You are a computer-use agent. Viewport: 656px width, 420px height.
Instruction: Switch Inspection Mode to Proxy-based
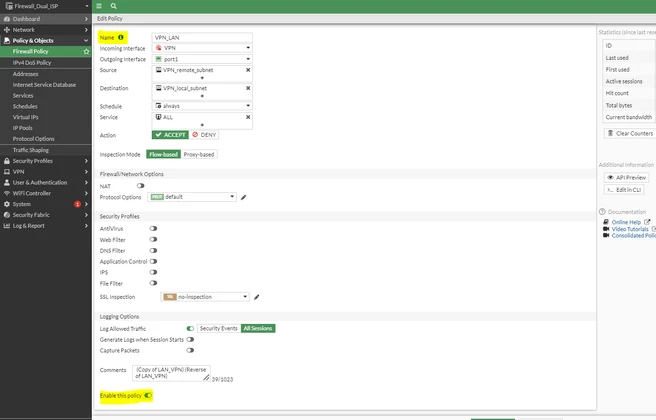pyautogui.click(x=199, y=154)
